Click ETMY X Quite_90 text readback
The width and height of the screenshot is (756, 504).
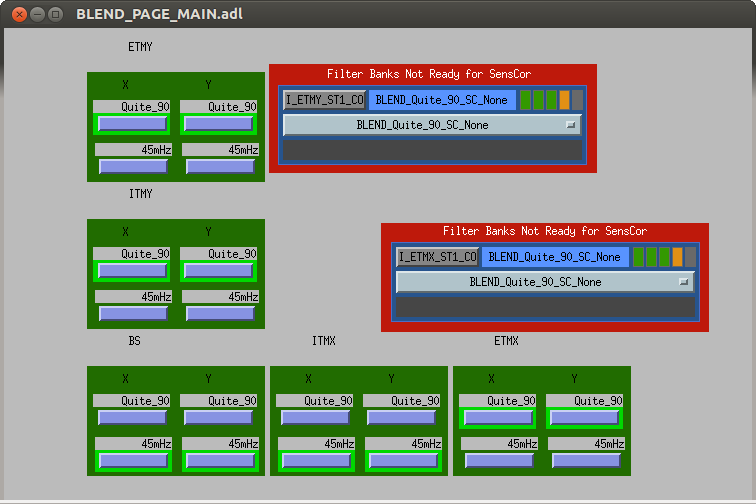(x=131, y=107)
